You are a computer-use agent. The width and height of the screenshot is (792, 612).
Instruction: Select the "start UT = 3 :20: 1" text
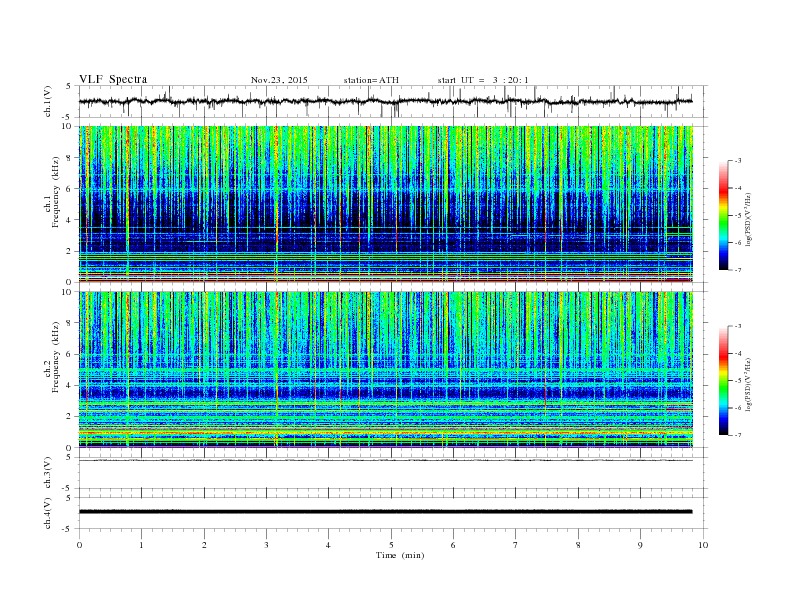click(x=483, y=80)
